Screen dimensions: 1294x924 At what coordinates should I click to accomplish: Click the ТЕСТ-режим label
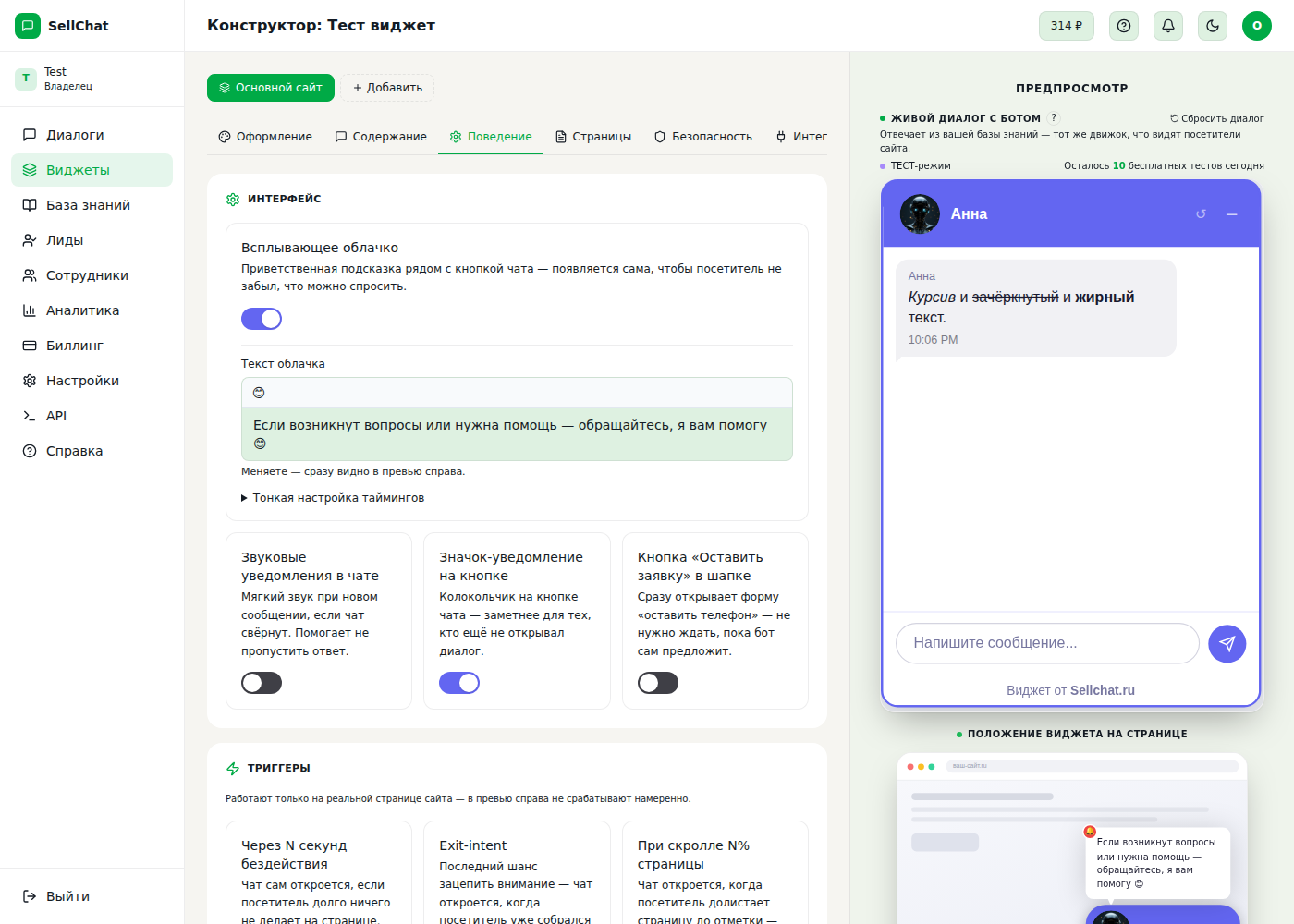921,166
